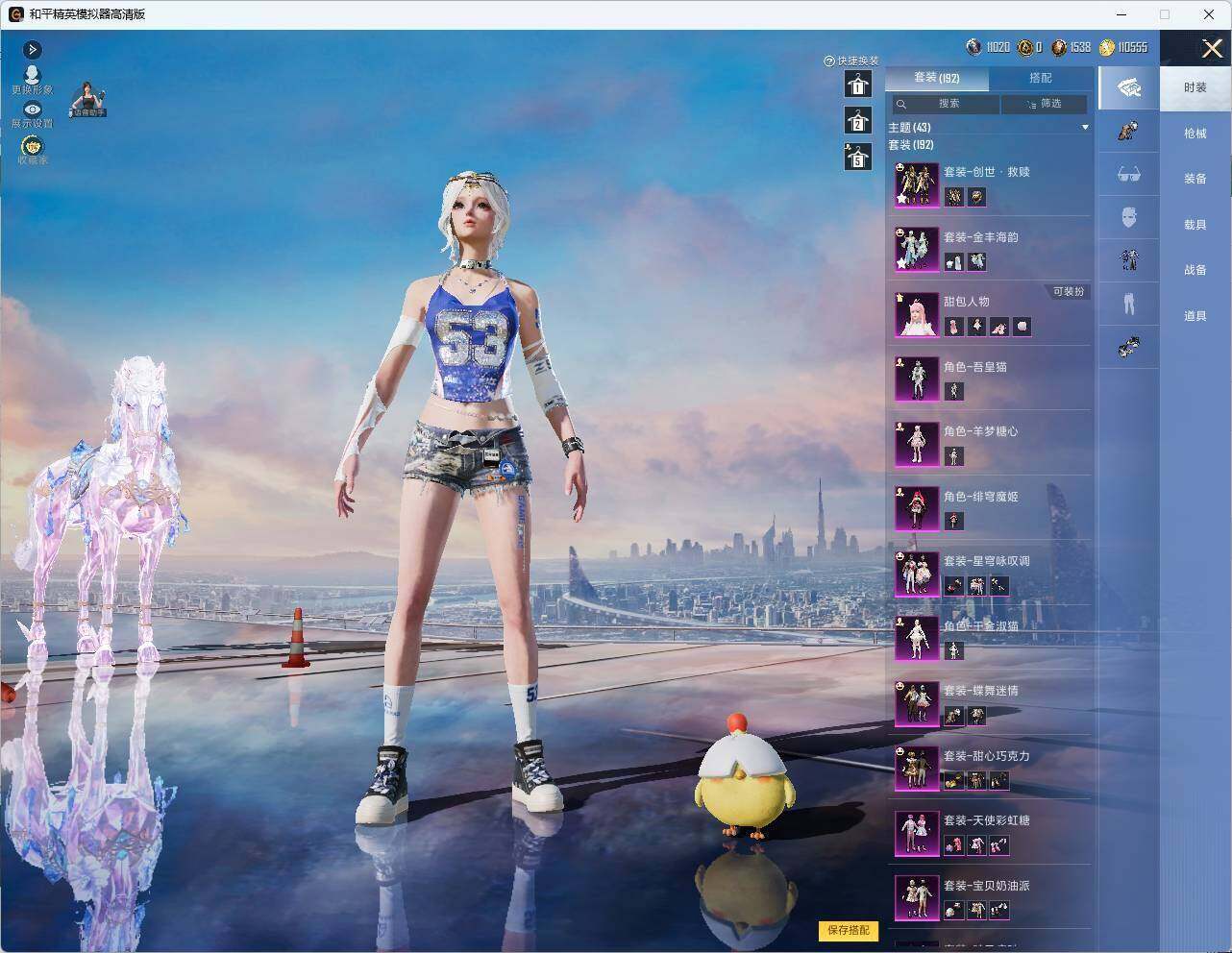The height and width of the screenshot is (953, 1232).
Task: Switch to the 套装(192) tab
Action: point(936,78)
